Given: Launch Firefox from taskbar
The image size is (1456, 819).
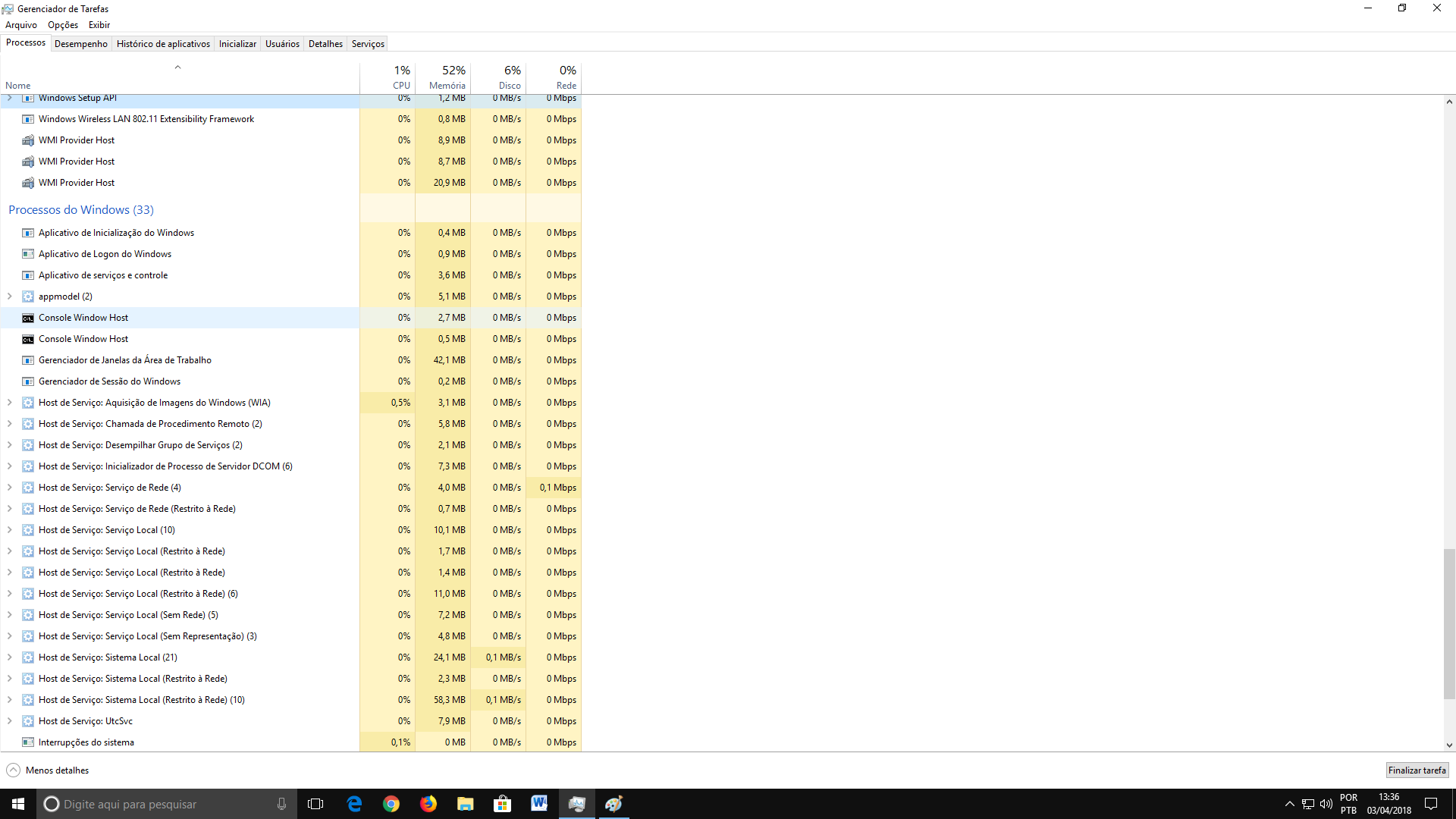Looking at the screenshot, I should pyautogui.click(x=428, y=804).
